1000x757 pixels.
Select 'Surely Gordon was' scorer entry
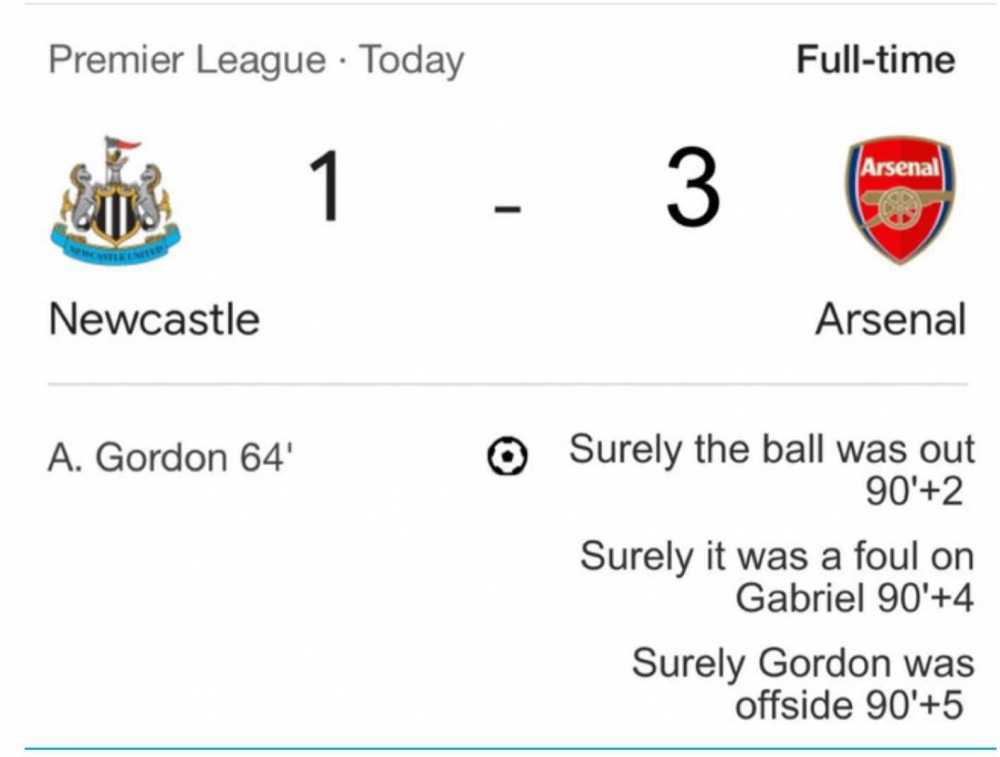click(x=803, y=663)
